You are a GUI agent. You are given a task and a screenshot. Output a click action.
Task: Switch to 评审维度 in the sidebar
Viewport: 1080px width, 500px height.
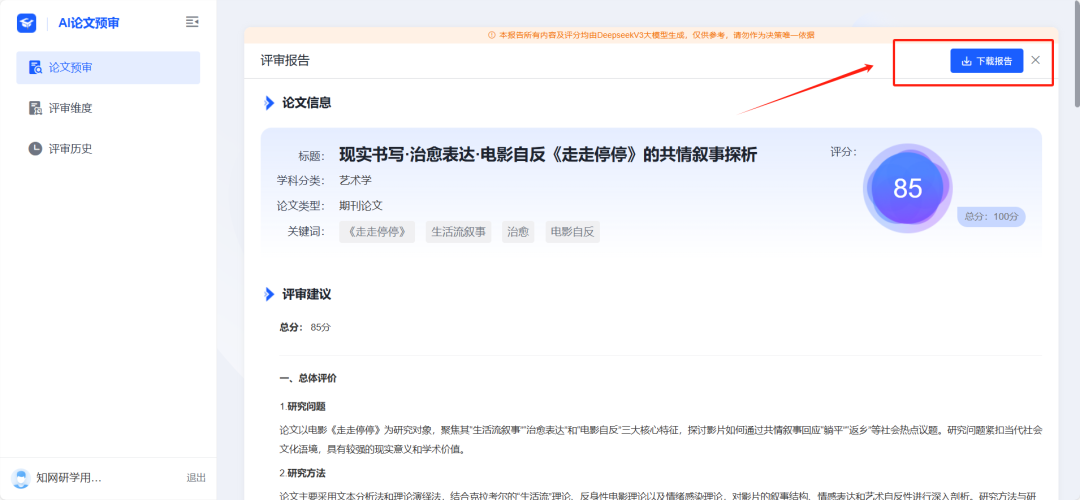[x=70, y=108]
